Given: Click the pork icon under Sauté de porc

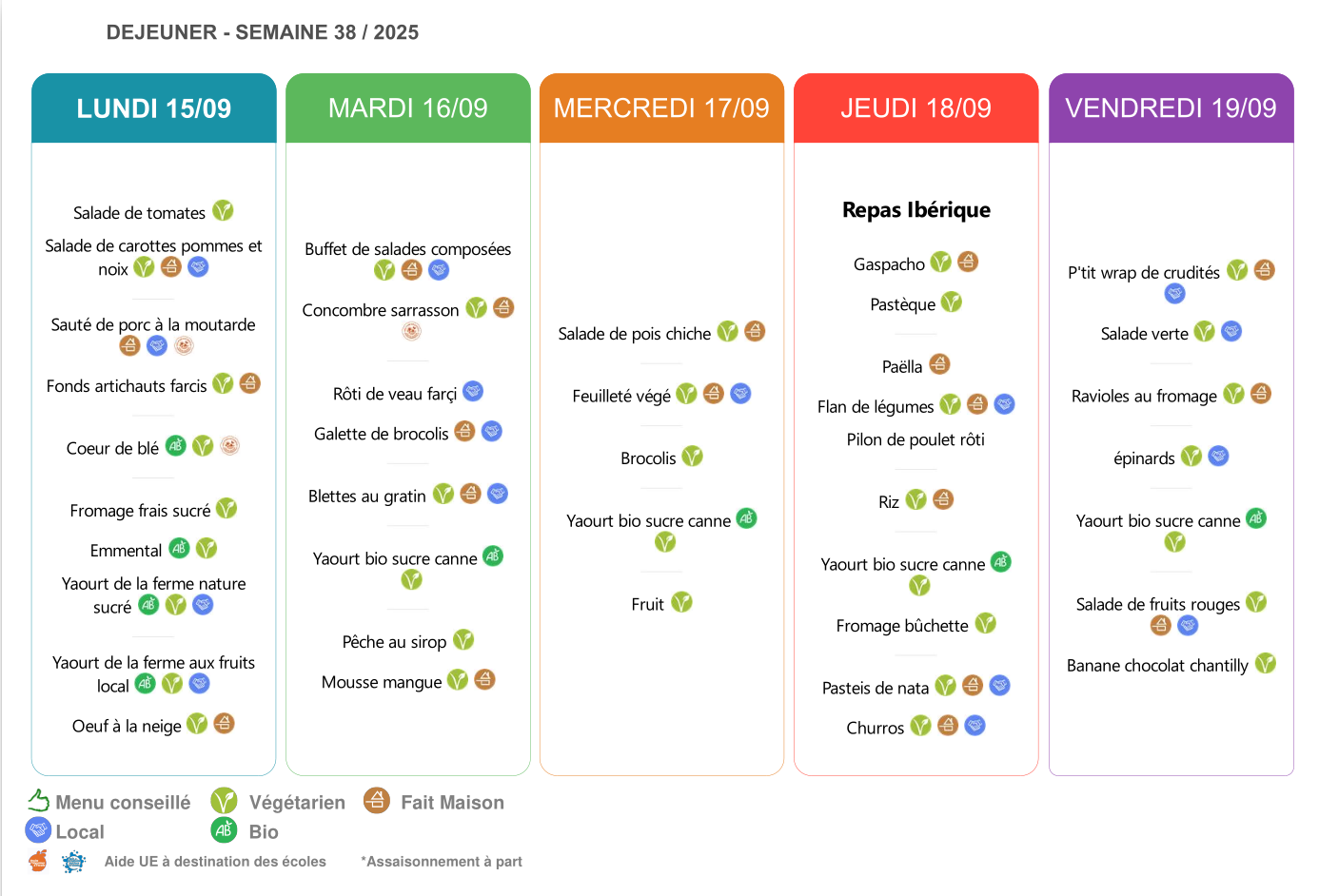Looking at the screenshot, I should [x=184, y=346].
